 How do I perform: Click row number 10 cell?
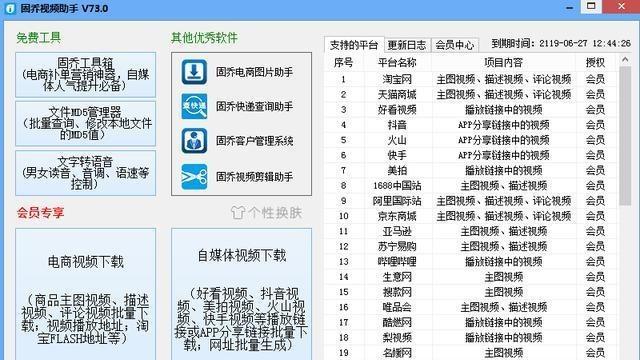(x=343, y=216)
